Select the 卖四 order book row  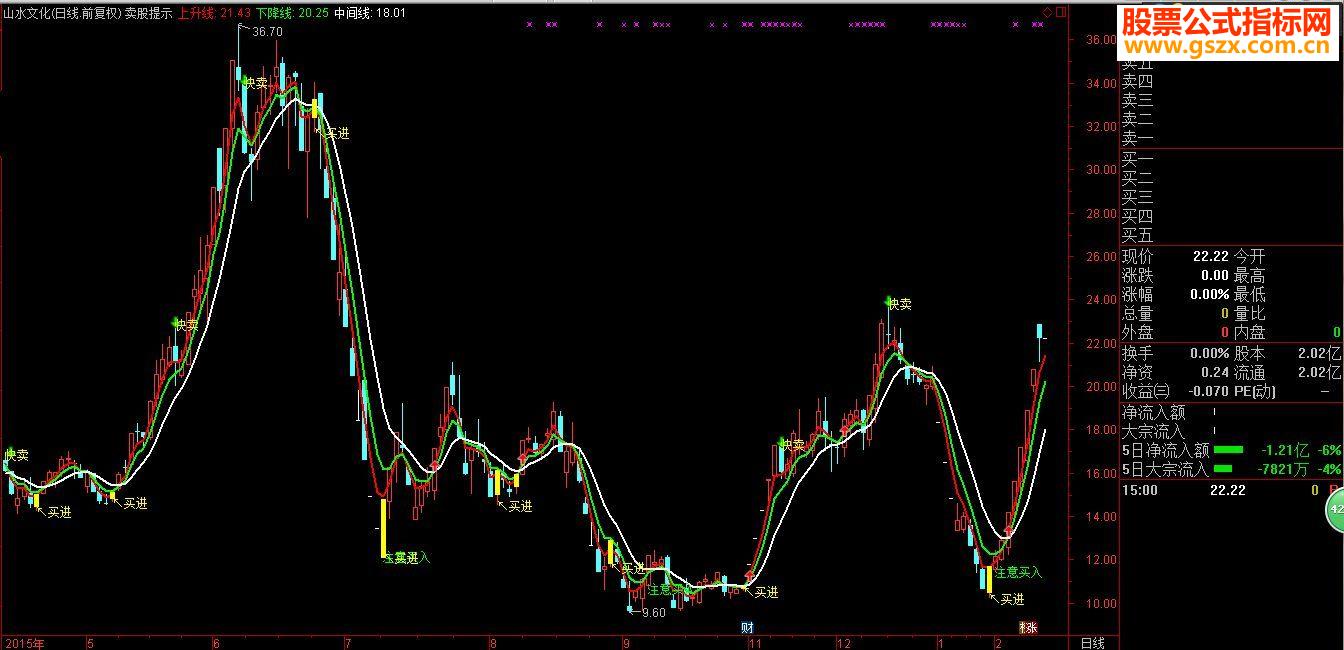click(1231, 82)
